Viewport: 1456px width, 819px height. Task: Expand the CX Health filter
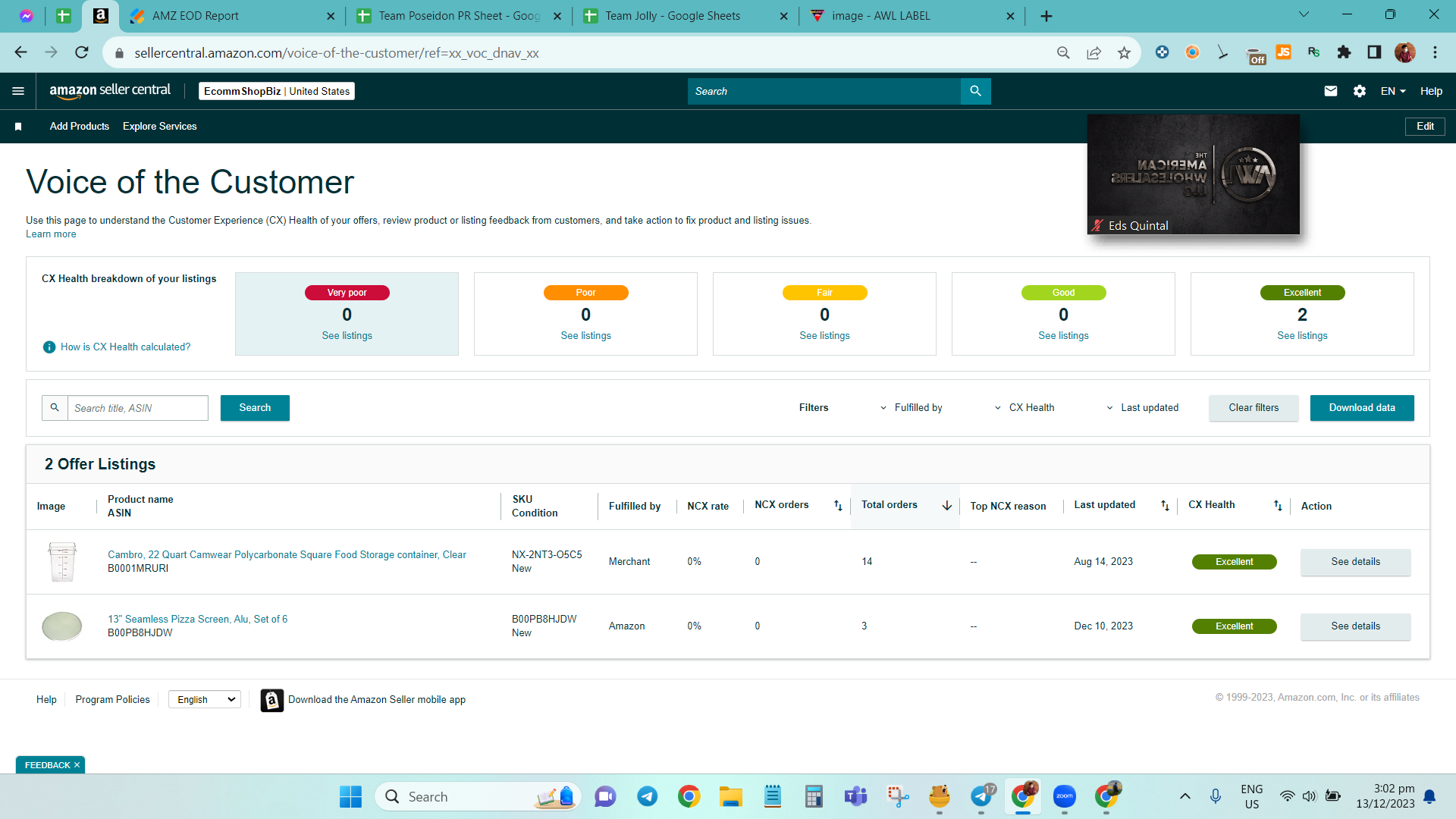pyautogui.click(x=1025, y=408)
